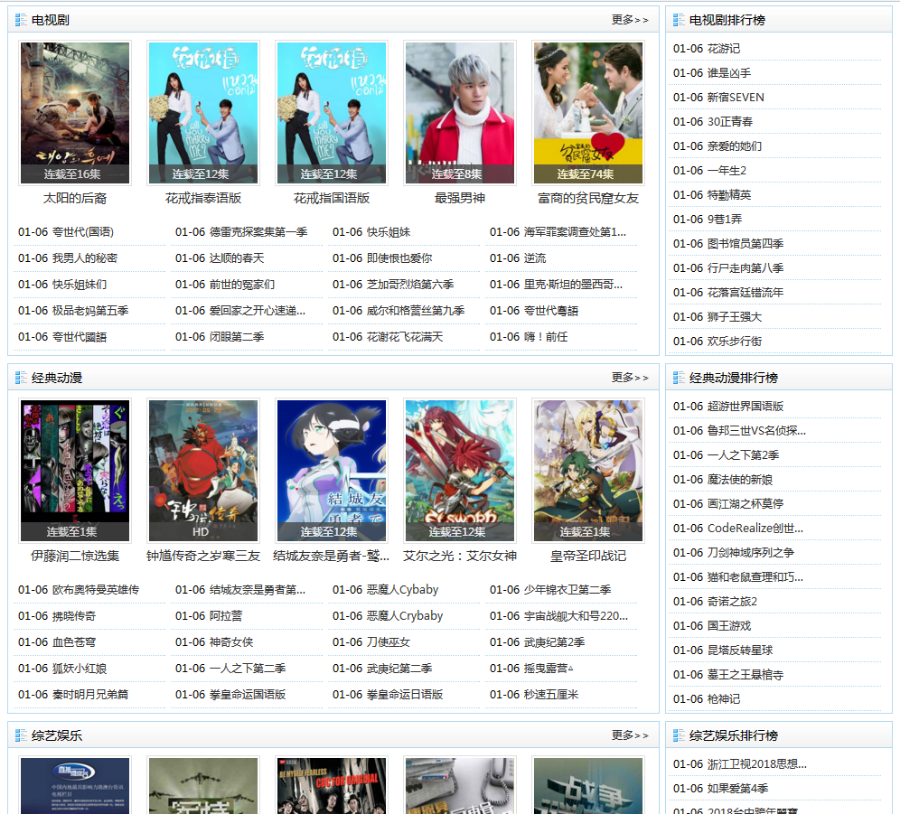The image size is (900, 814).
Task: Open the 秒速5厘米 anime link
Action: tap(550, 694)
